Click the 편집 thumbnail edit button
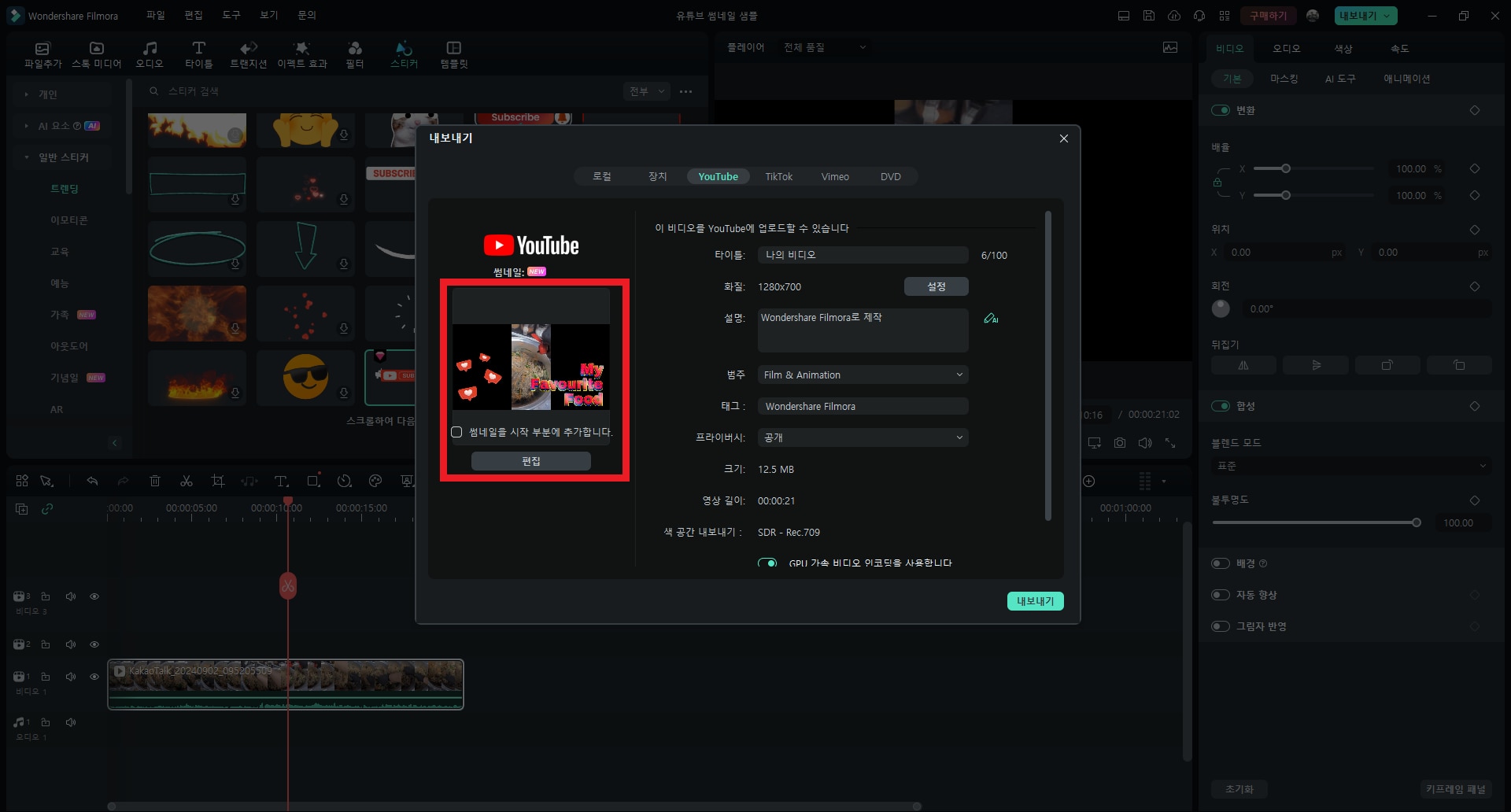Viewport: 1511px width, 812px height. 531,461
